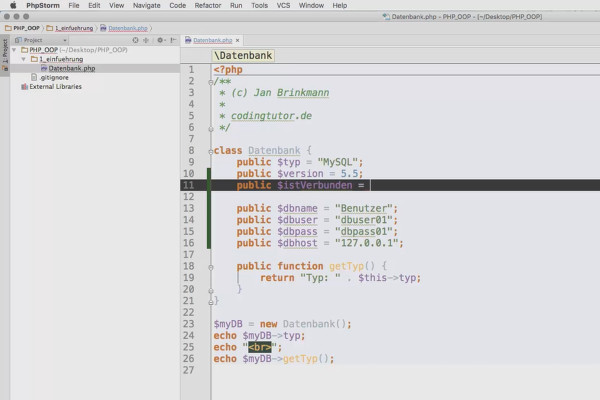600x400 pixels.
Task: Open the Tools menu
Action: click(x=259, y=5)
